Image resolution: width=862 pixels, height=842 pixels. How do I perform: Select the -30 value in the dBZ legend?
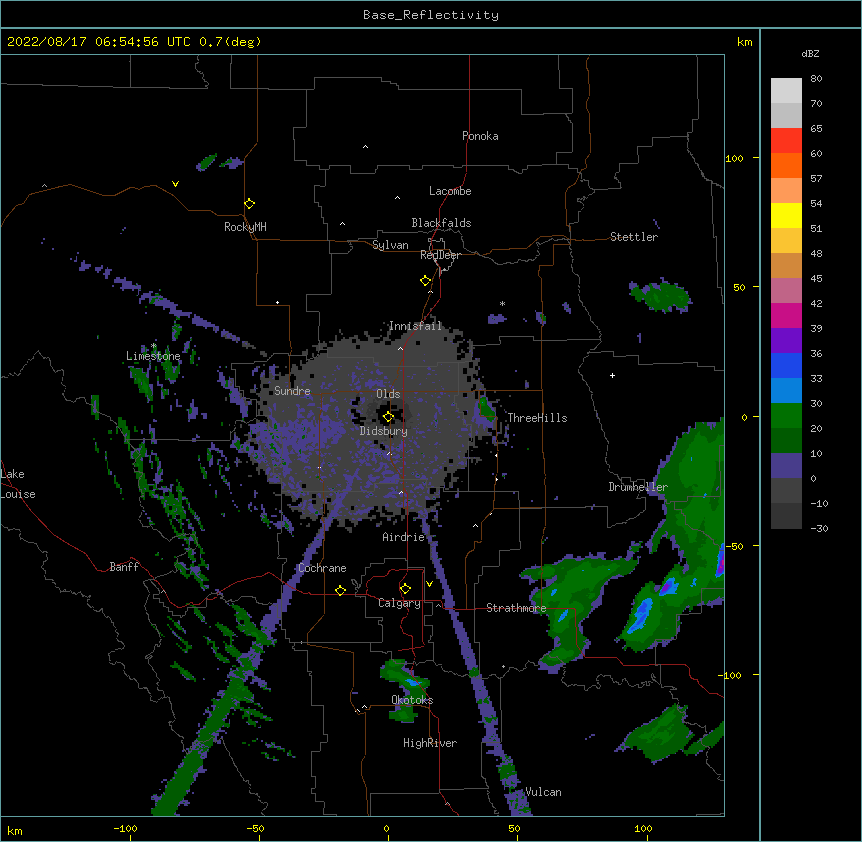click(819, 529)
